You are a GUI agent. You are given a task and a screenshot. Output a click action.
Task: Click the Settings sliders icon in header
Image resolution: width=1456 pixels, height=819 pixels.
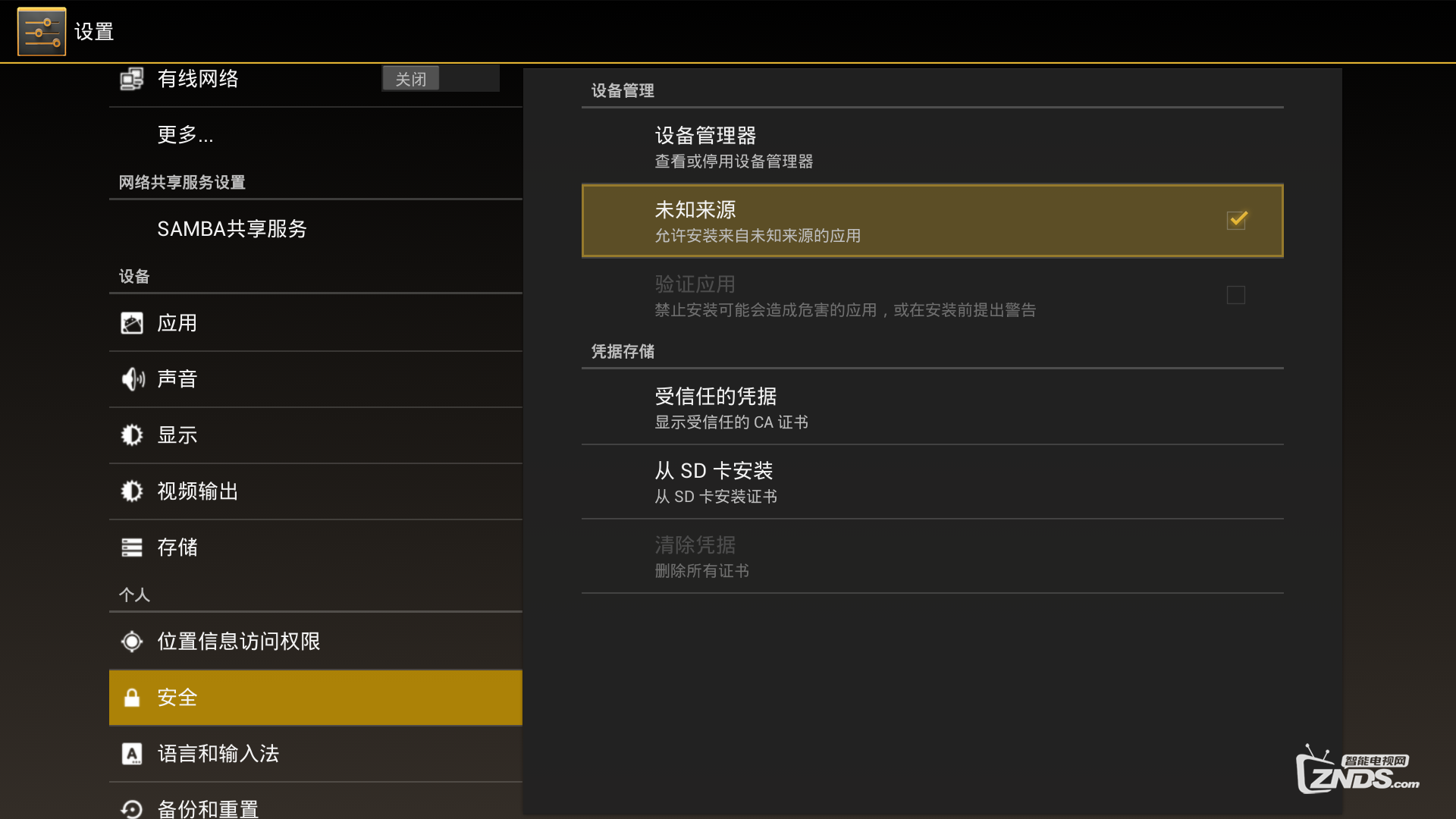[42, 32]
